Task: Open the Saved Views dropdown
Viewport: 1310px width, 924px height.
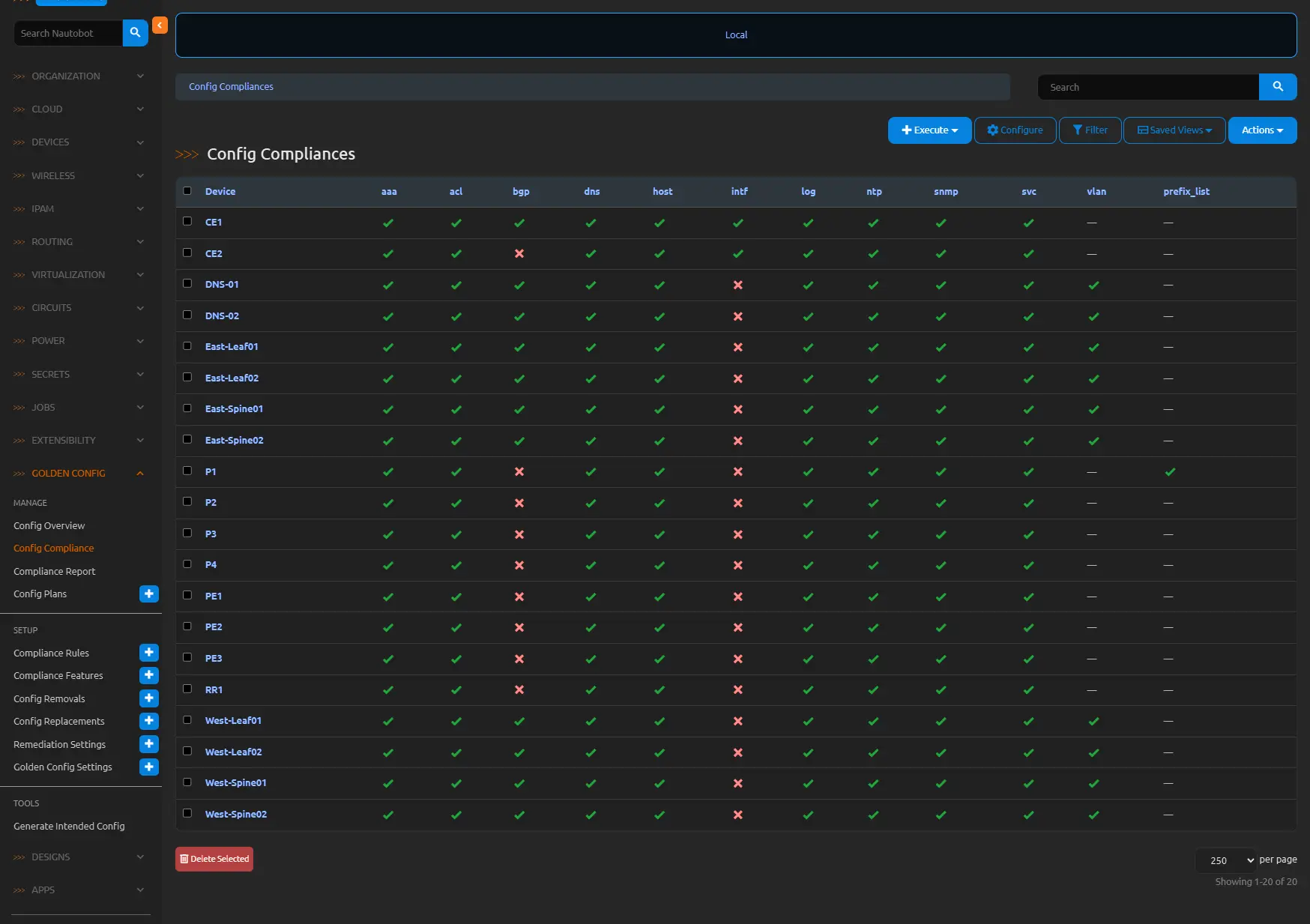Action: click(1174, 130)
